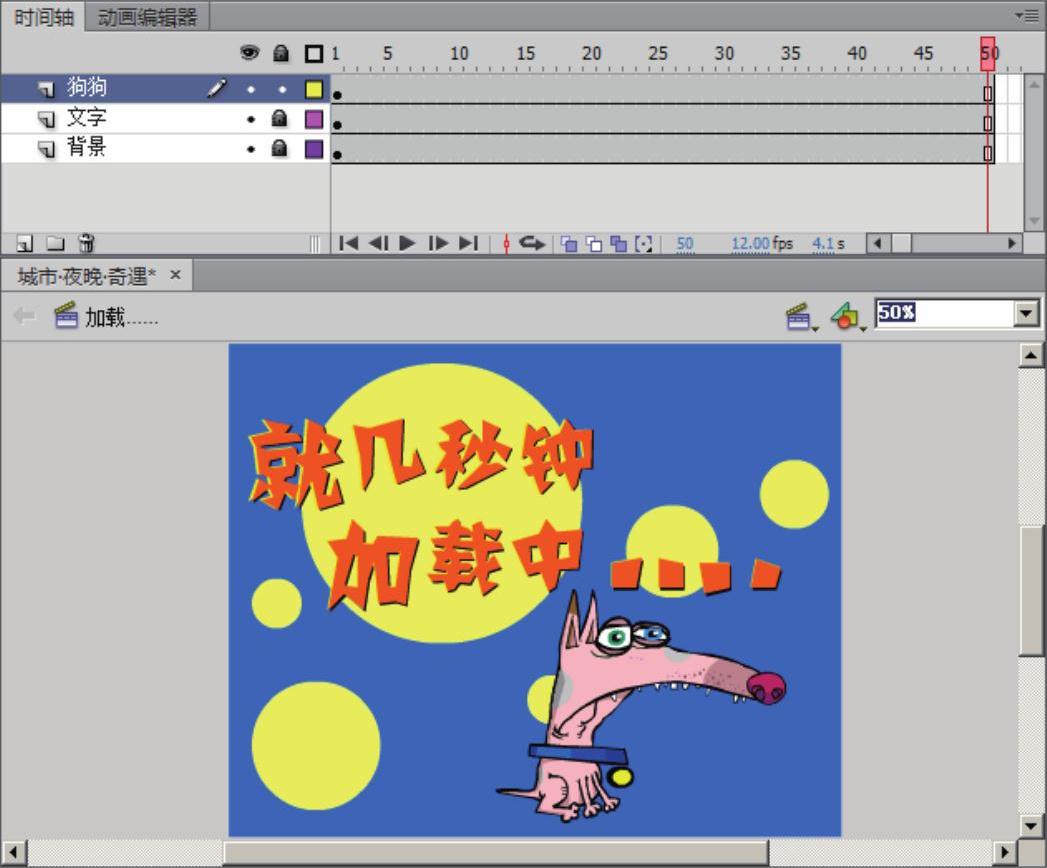Click the Center Frame icon
Image resolution: width=1047 pixels, height=868 pixels.
506,243
